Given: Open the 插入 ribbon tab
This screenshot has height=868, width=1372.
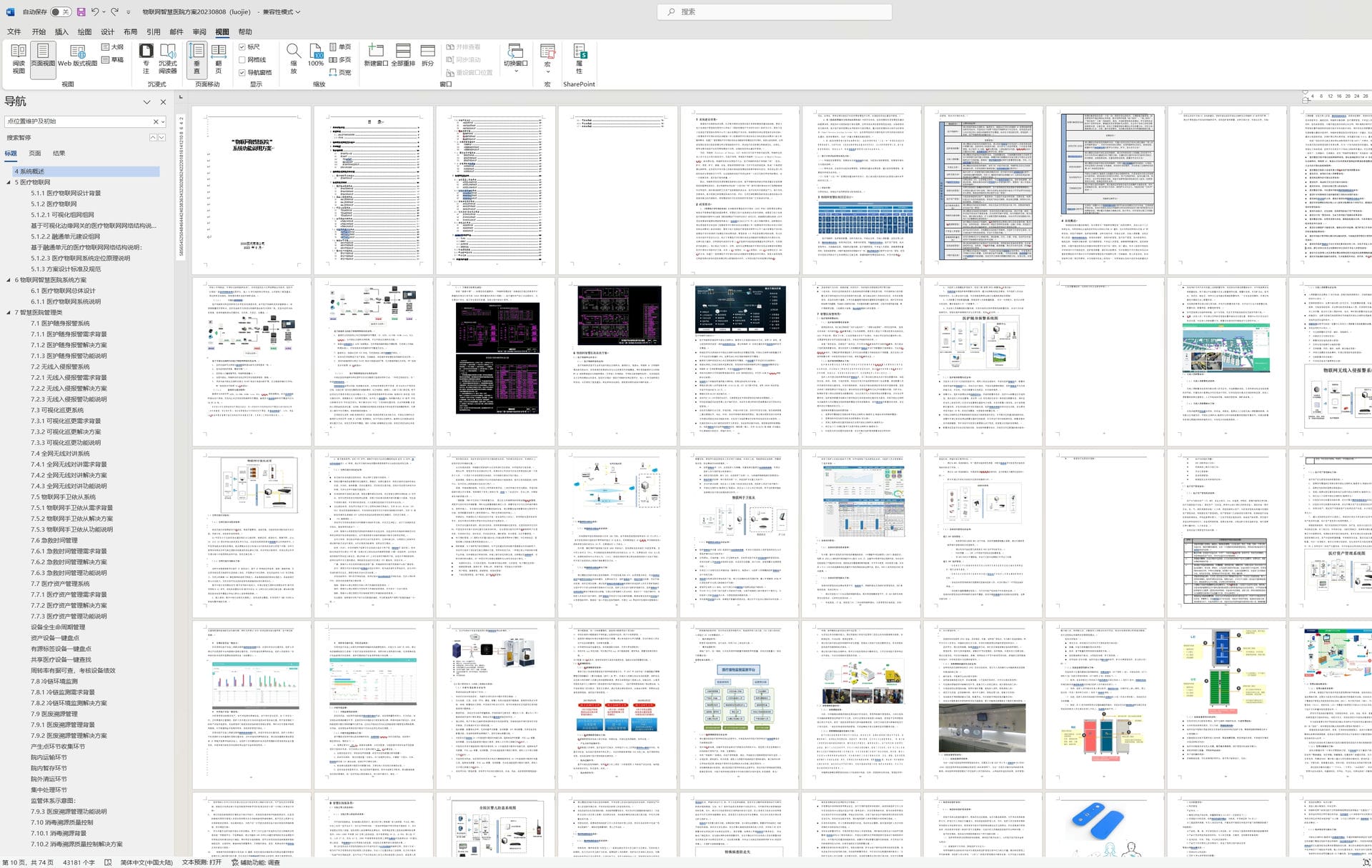Looking at the screenshot, I should [61, 32].
